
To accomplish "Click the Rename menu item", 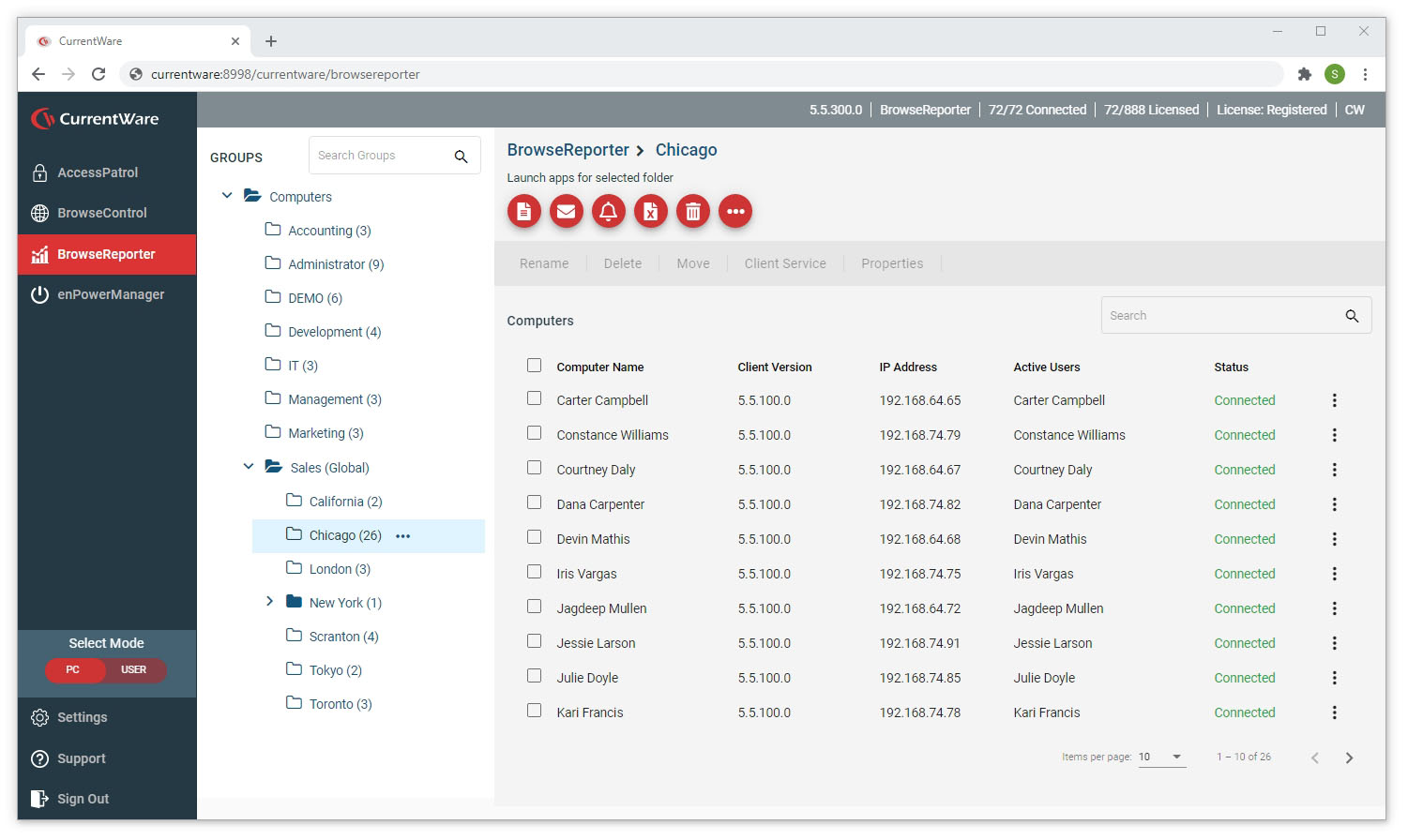I will point(544,263).
